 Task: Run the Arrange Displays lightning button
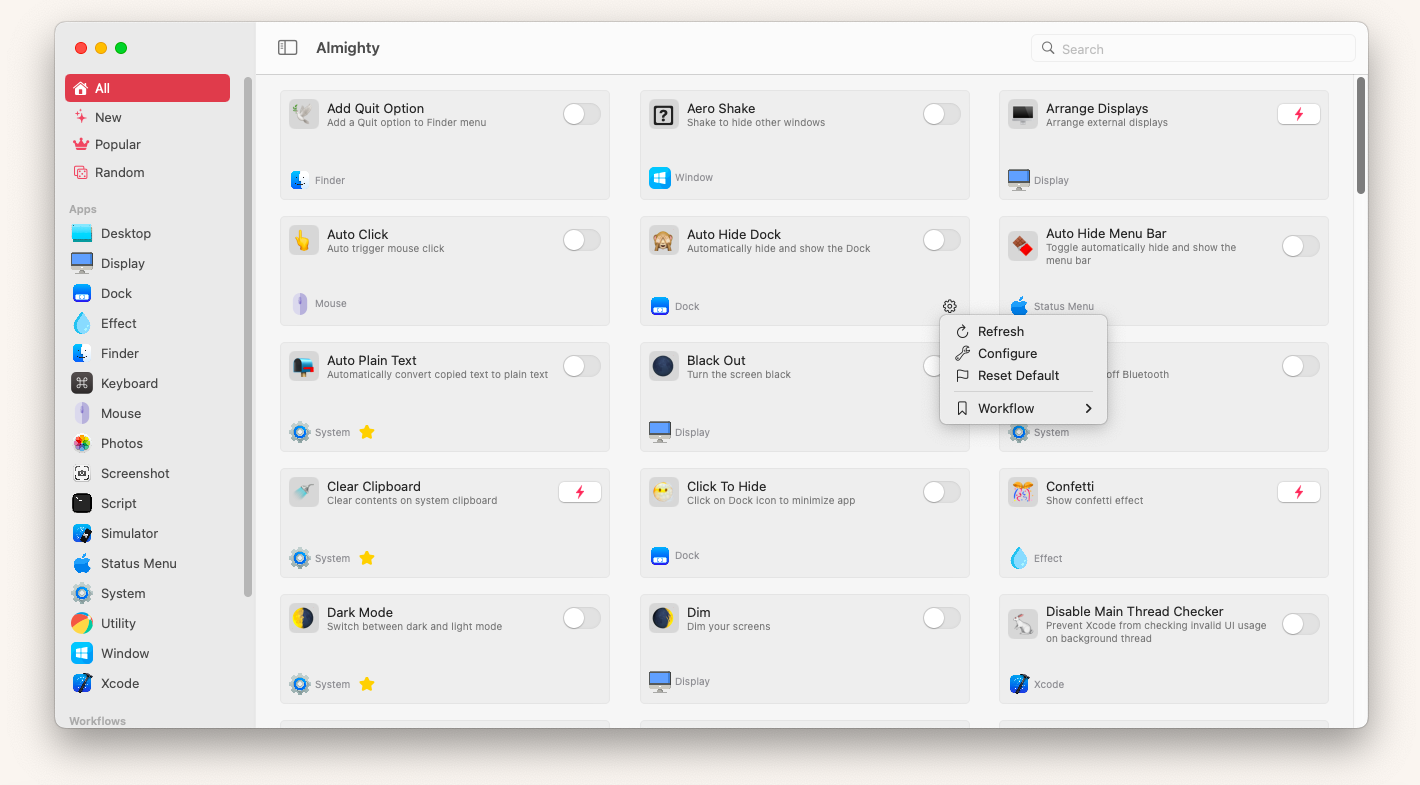tap(1298, 114)
